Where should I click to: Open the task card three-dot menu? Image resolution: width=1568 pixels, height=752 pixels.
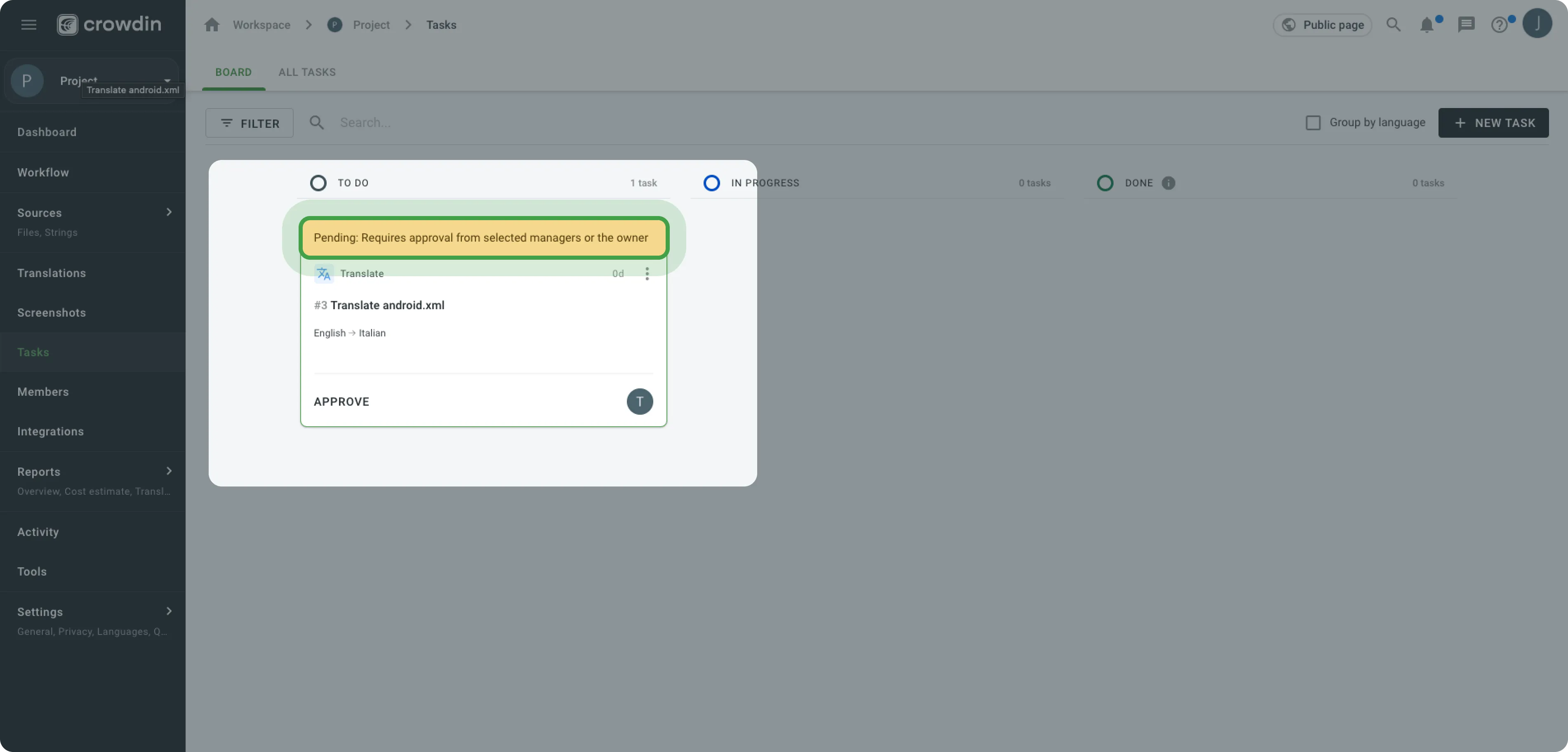(647, 274)
